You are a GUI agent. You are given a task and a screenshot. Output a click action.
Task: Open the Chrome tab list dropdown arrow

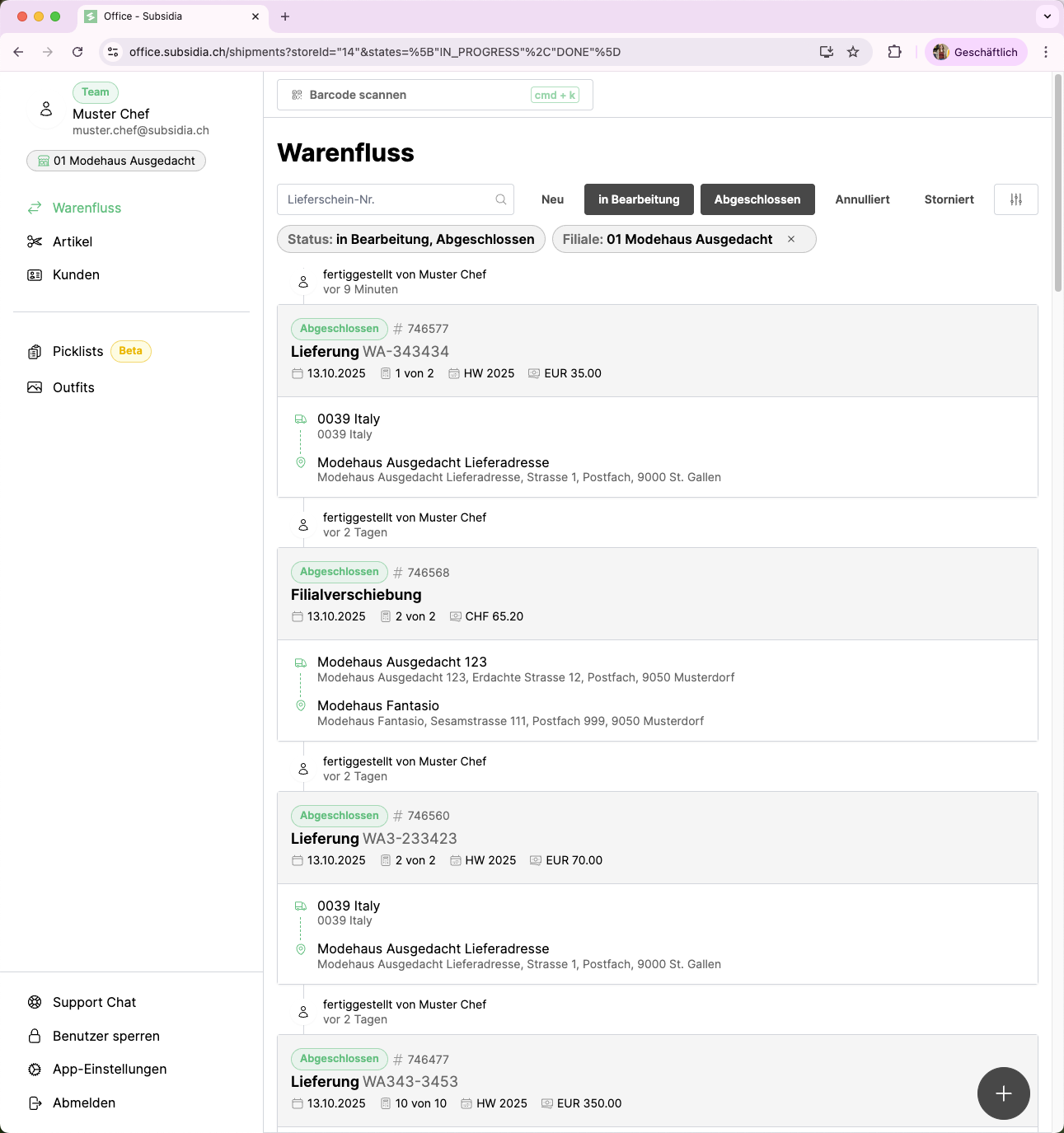pos(1047,16)
